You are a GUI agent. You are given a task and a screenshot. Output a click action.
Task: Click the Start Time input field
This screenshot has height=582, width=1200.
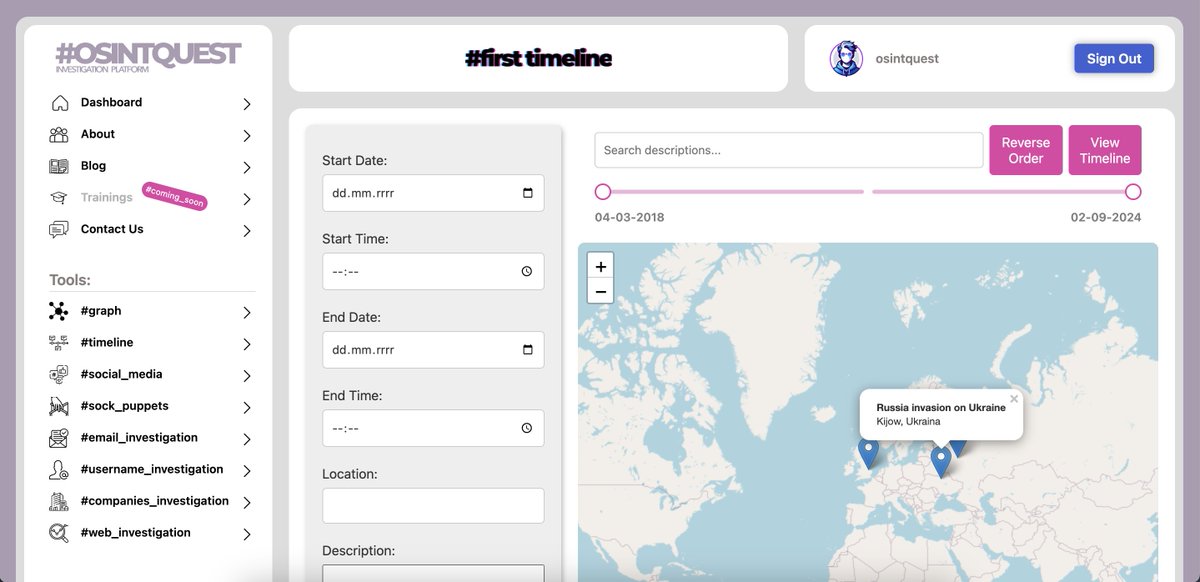[433, 272]
